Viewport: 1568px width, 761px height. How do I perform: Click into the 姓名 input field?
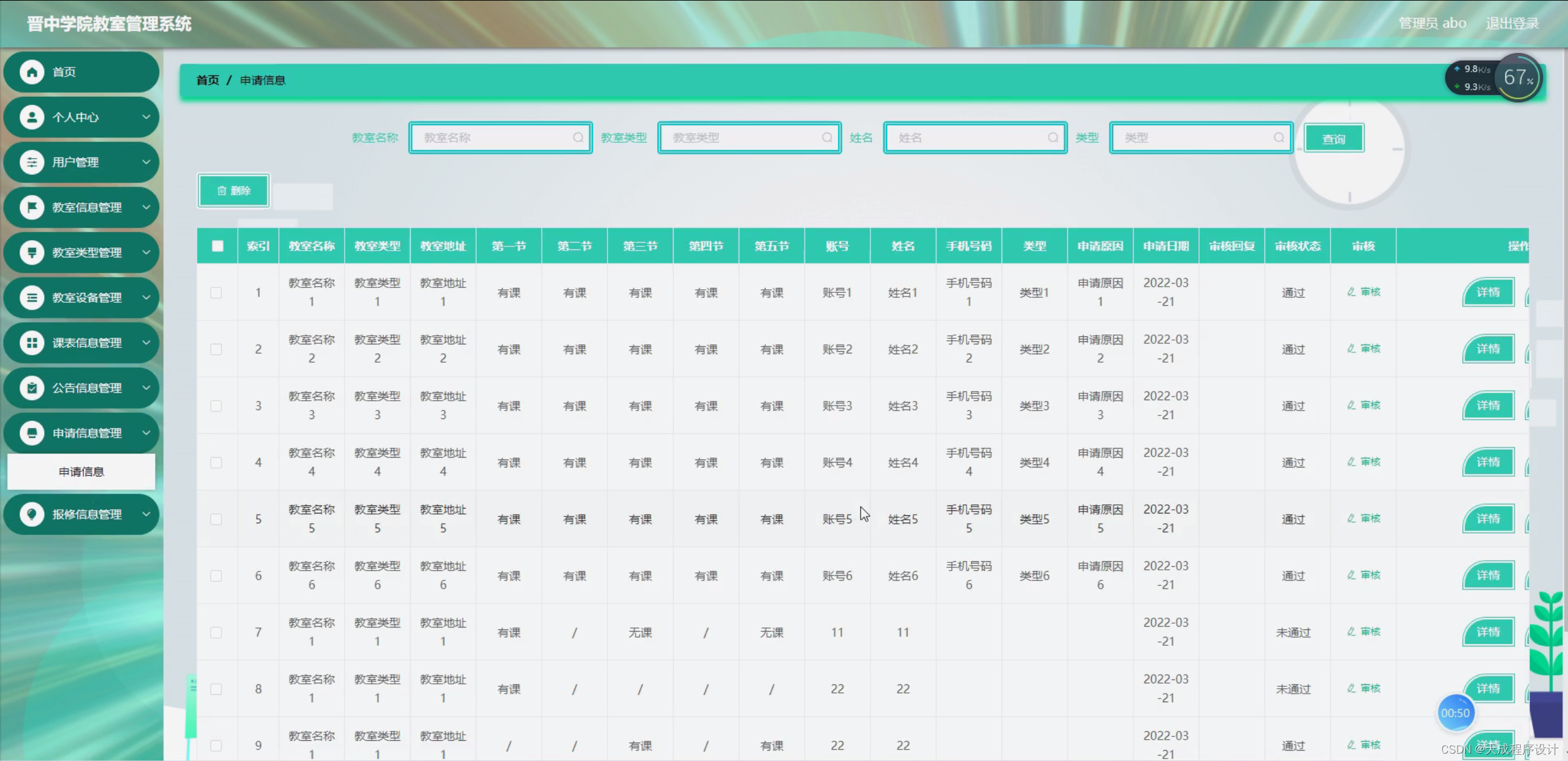tap(969, 138)
